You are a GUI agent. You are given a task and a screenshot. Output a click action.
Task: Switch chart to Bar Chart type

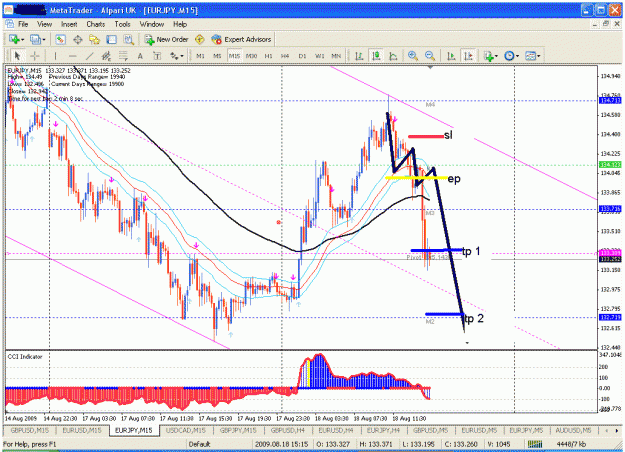tap(359, 56)
